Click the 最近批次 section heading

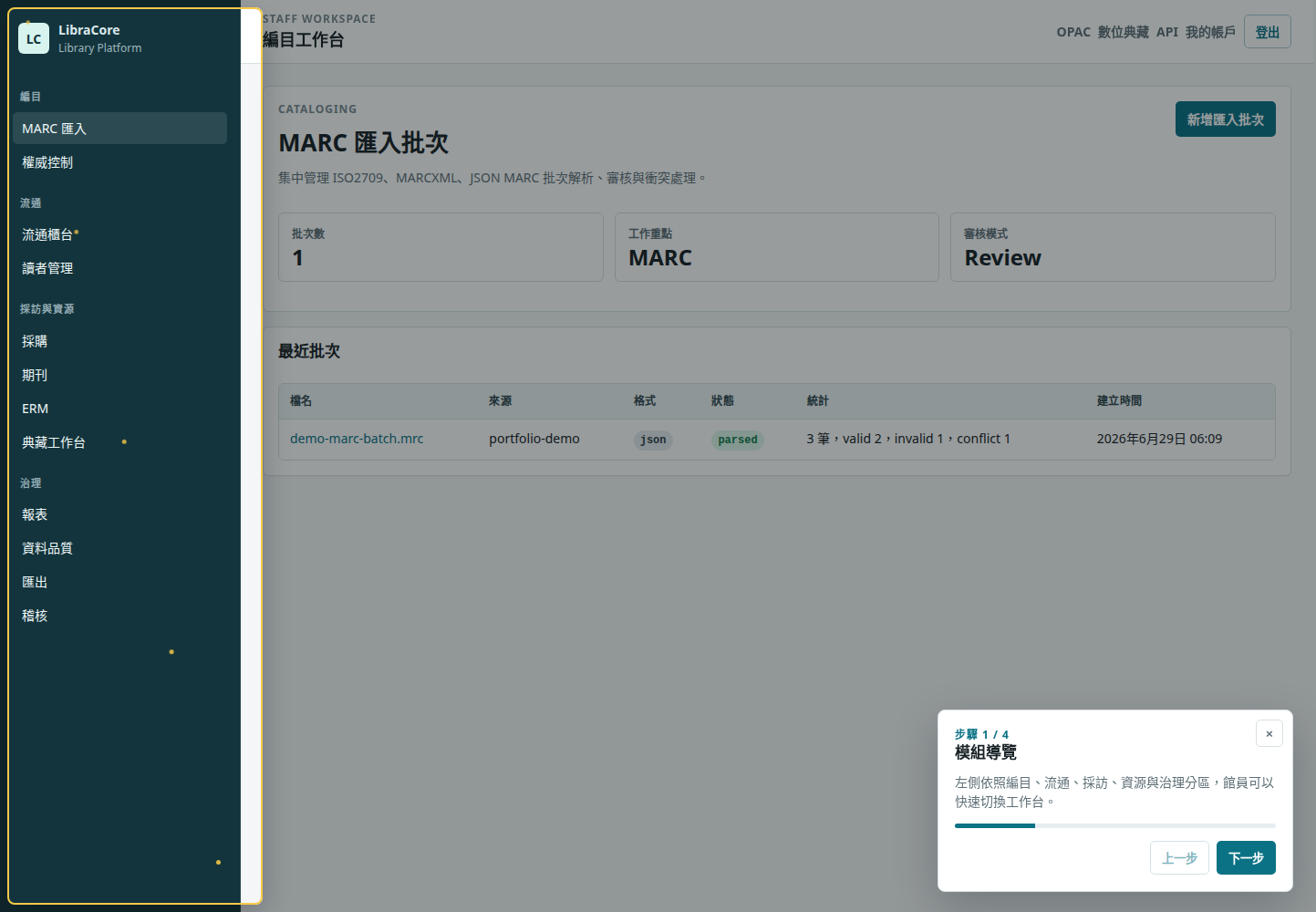point(309,351)
